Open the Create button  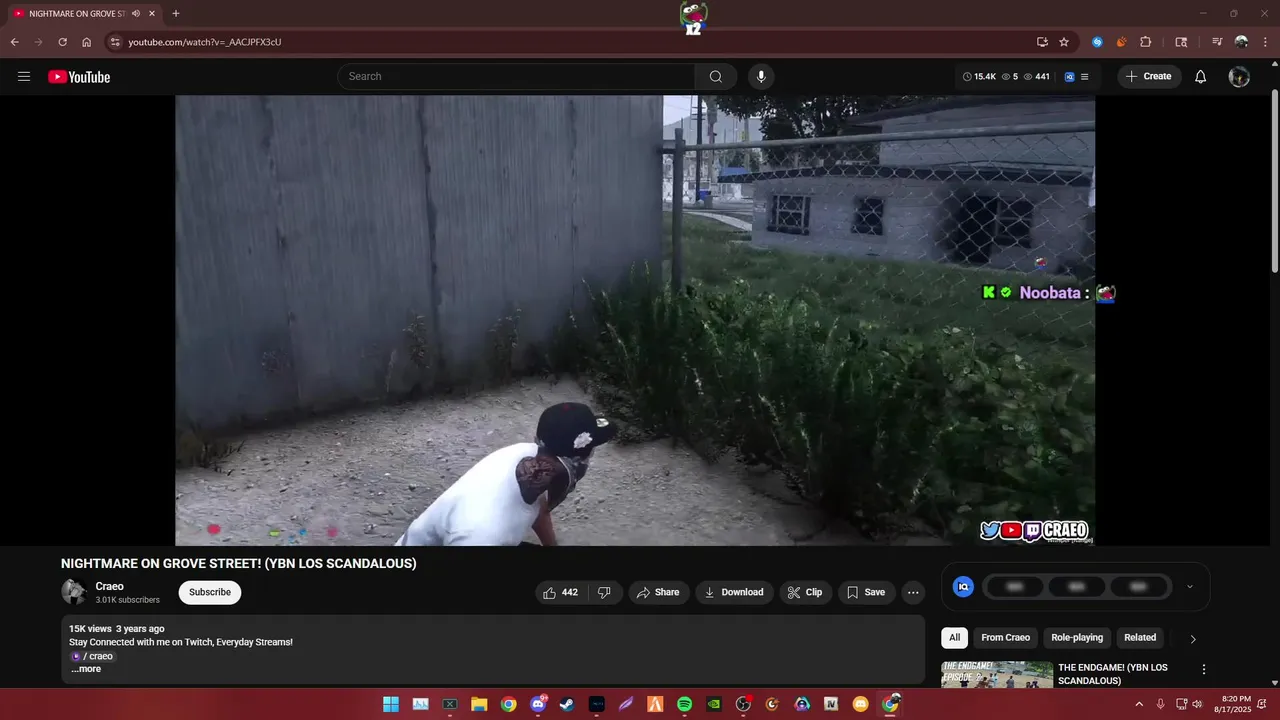pos(1149,77)
